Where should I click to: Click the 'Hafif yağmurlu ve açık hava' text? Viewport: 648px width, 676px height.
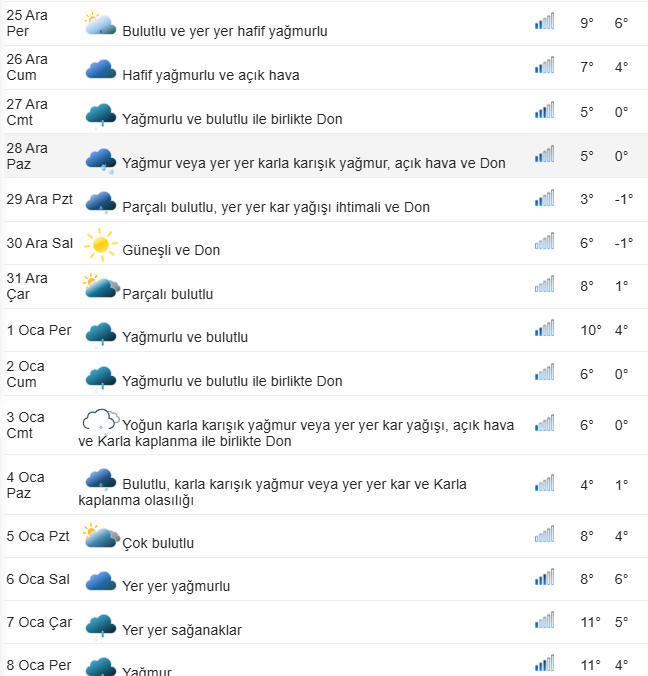click(211, 75)
